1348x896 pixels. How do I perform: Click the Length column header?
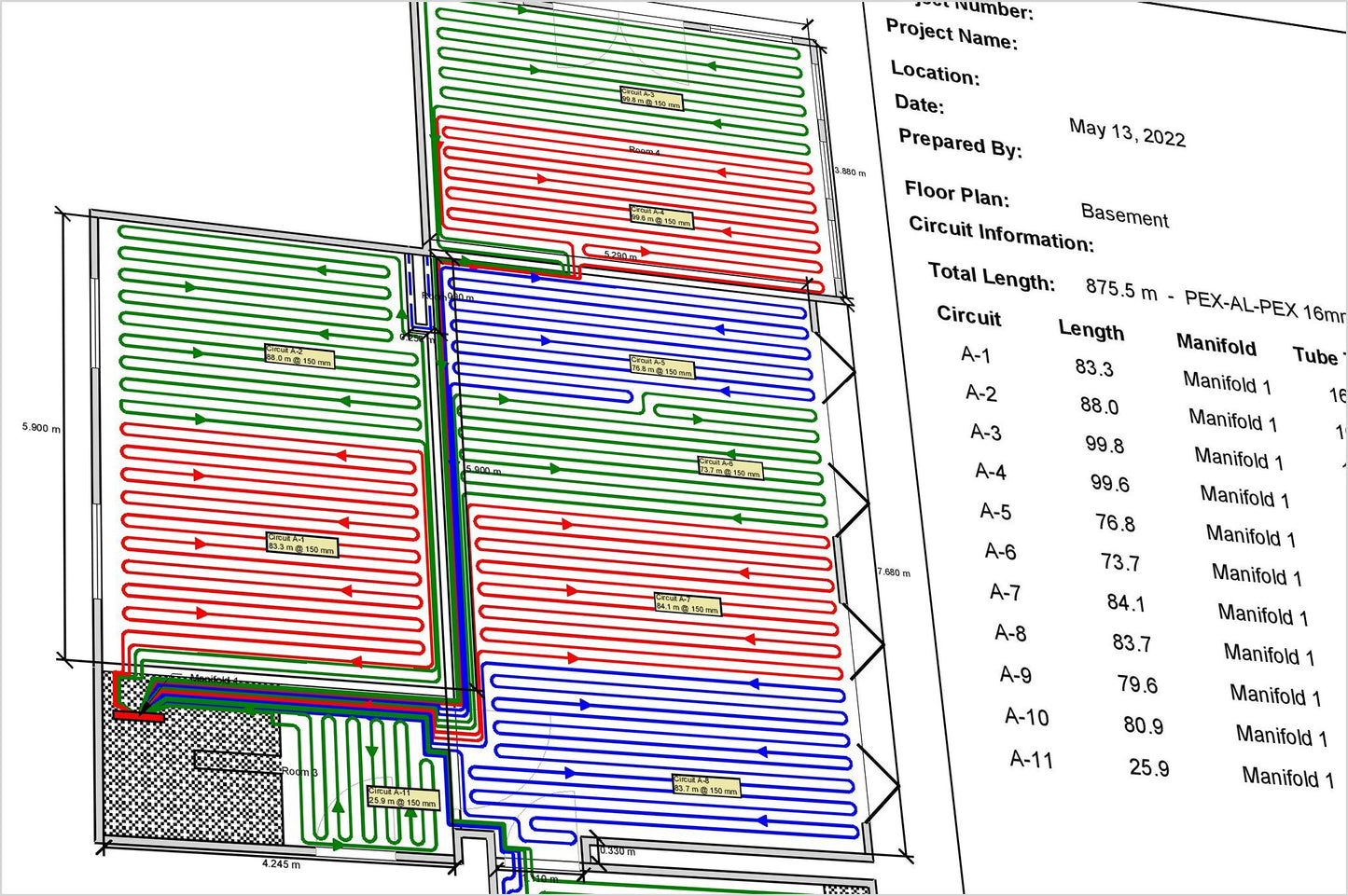pos(1091,330)
